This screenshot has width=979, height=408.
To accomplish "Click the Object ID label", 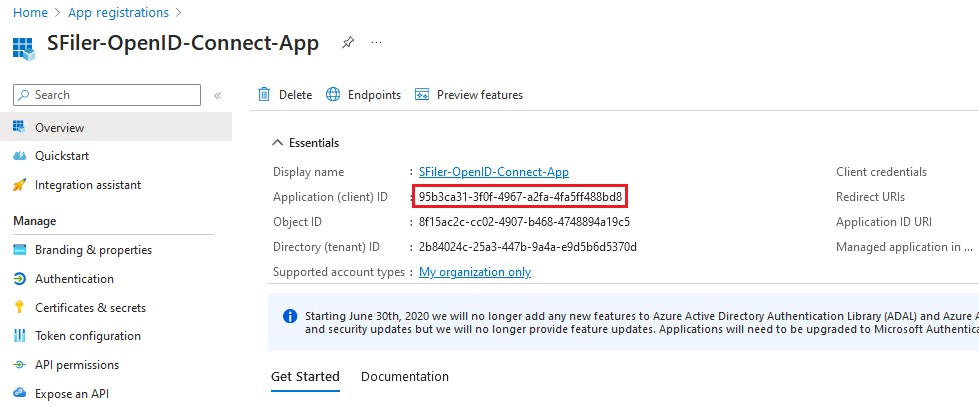I will 297,222.
